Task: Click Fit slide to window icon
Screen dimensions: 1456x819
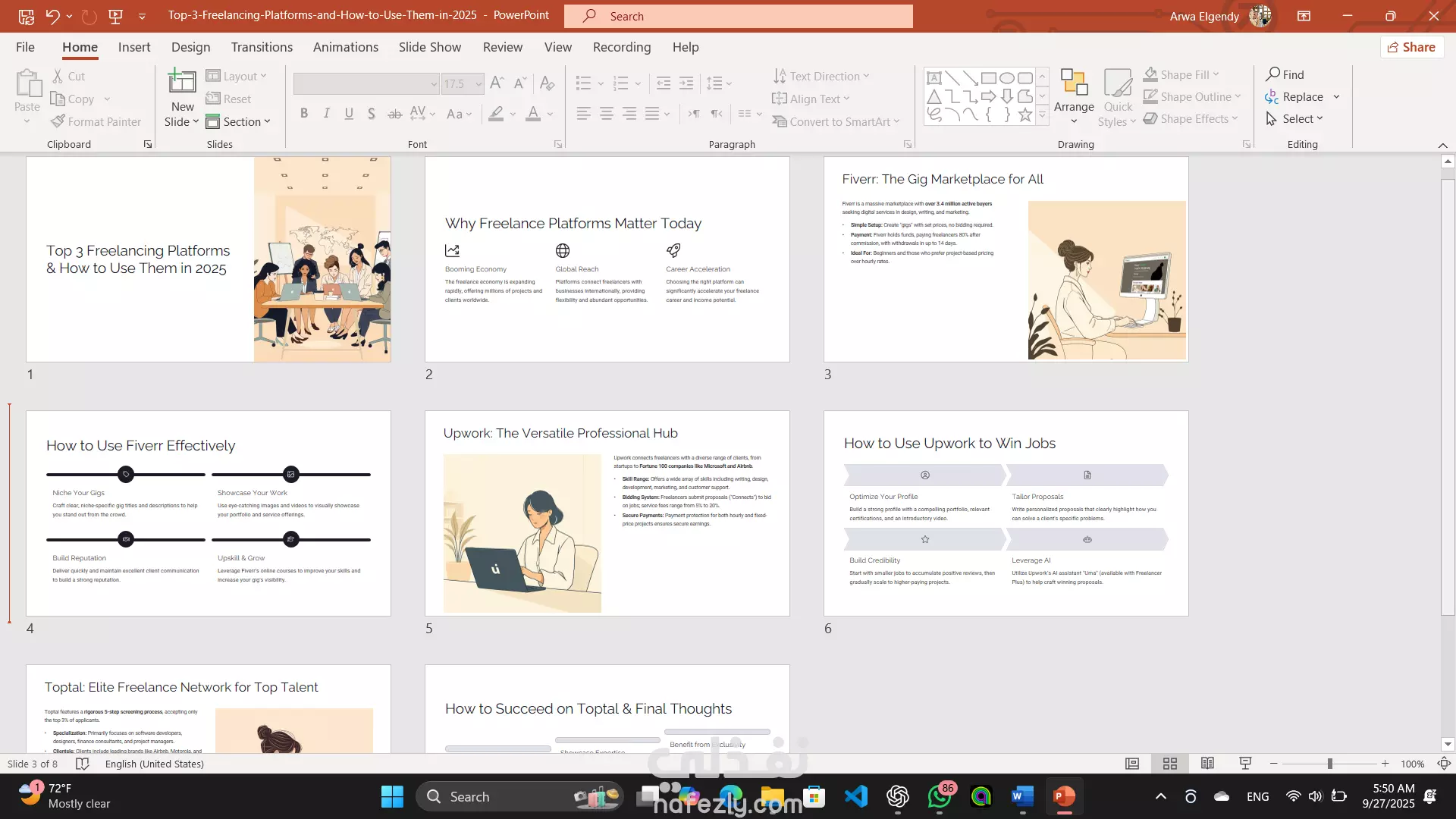Action: [x=1444, y=764]
